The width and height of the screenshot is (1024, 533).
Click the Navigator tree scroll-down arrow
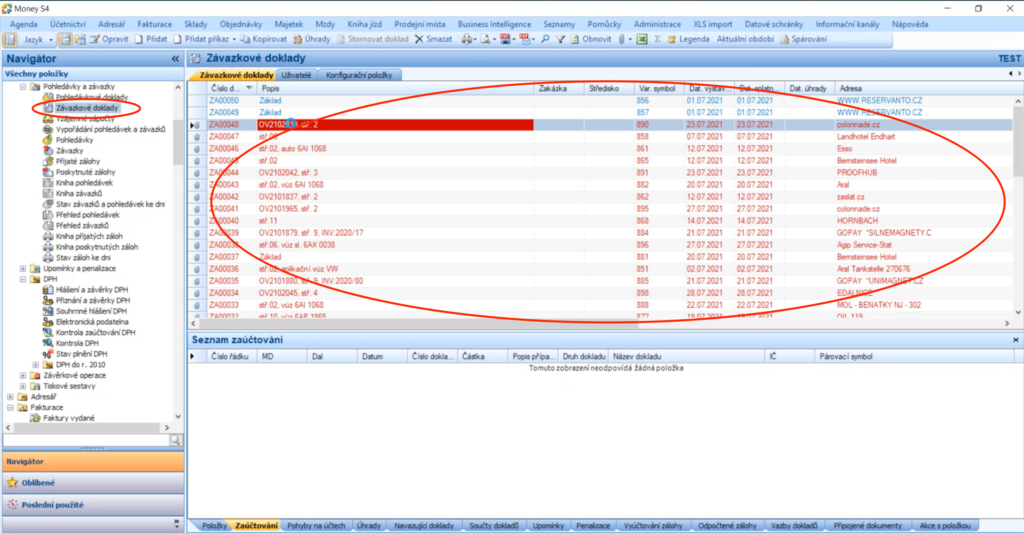click(x=178, y=417)
